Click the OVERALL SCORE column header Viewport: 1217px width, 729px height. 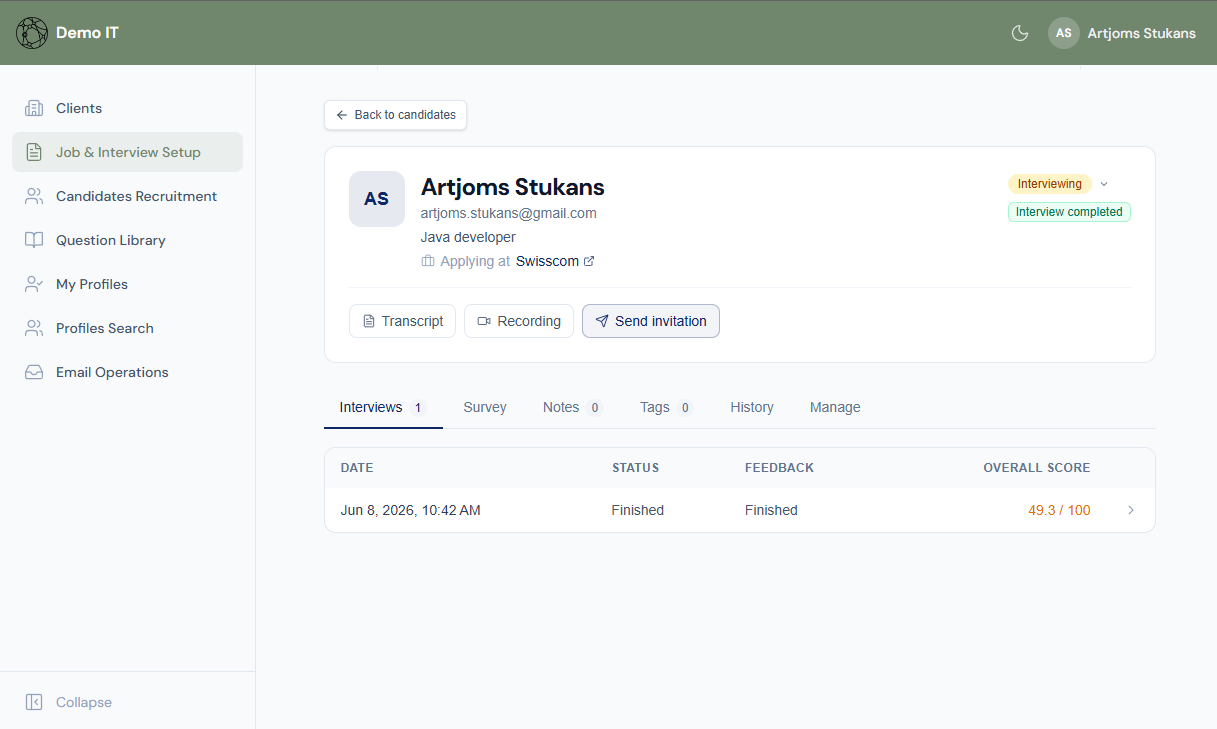pyautogui.click(x=1037, y=468)
